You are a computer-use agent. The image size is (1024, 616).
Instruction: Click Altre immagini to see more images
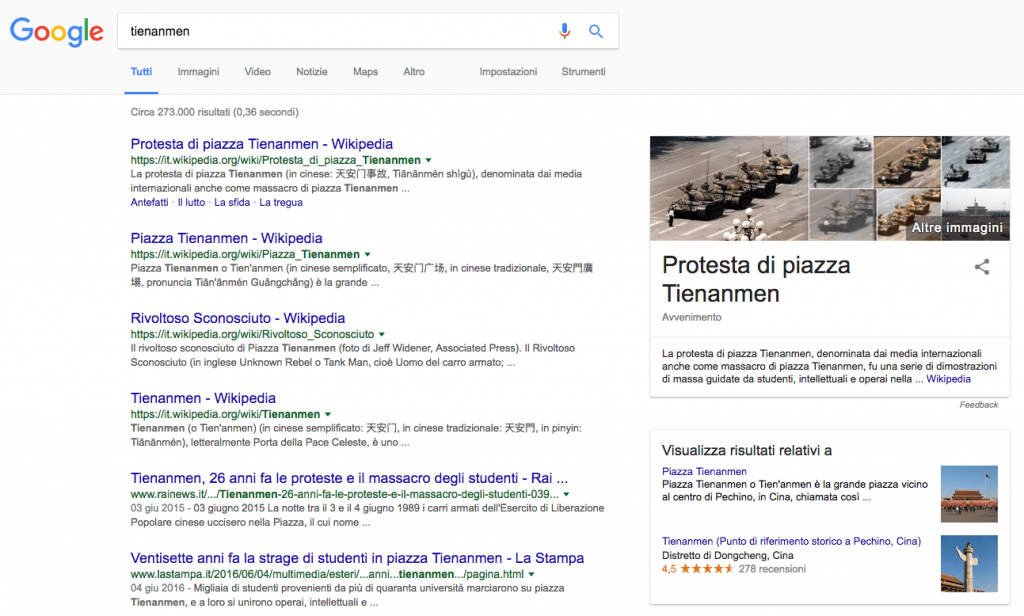point(957,227)
